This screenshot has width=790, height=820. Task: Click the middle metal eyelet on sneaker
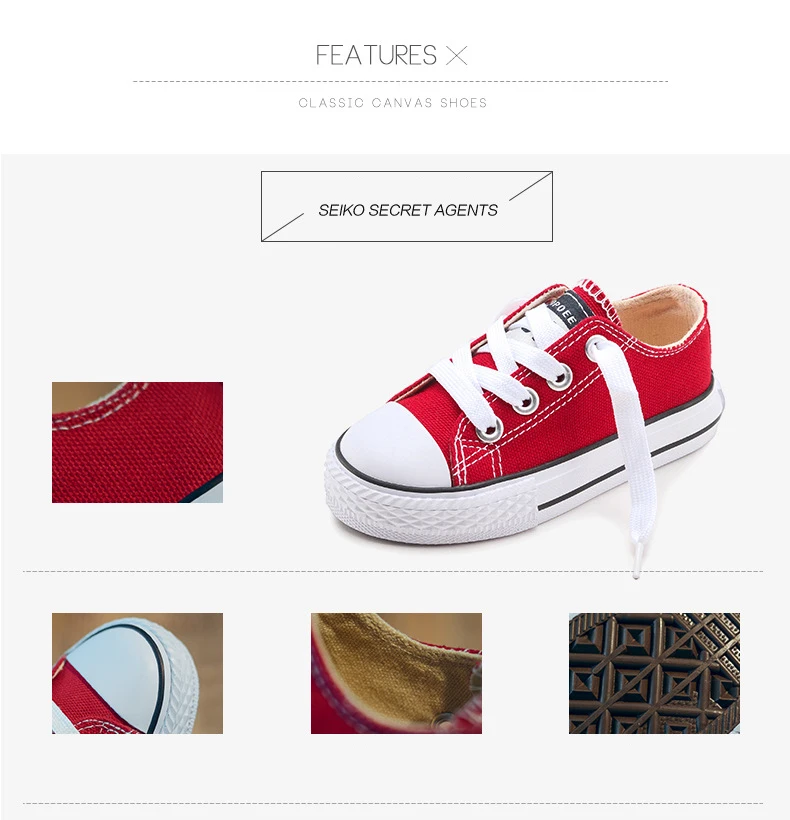click(x=525, y=403)
